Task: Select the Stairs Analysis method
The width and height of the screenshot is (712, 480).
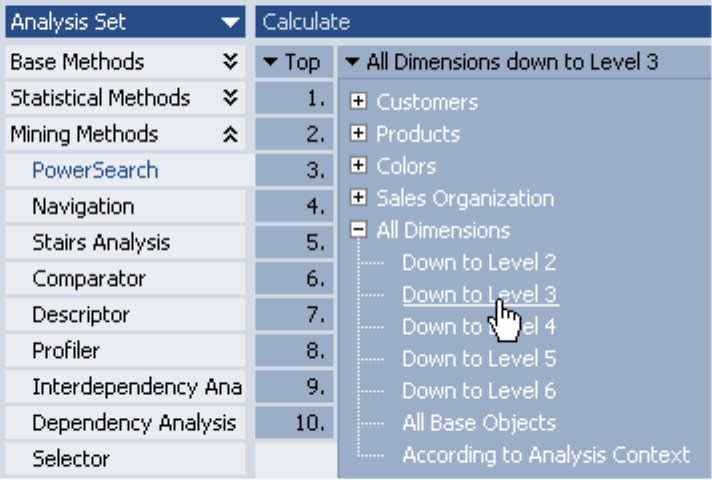Action: click(x=101, y=242)
